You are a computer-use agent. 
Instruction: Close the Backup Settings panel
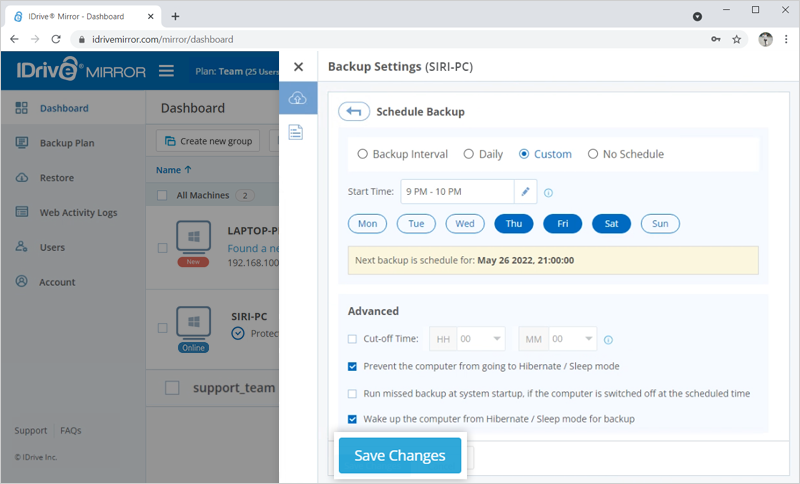298,67
